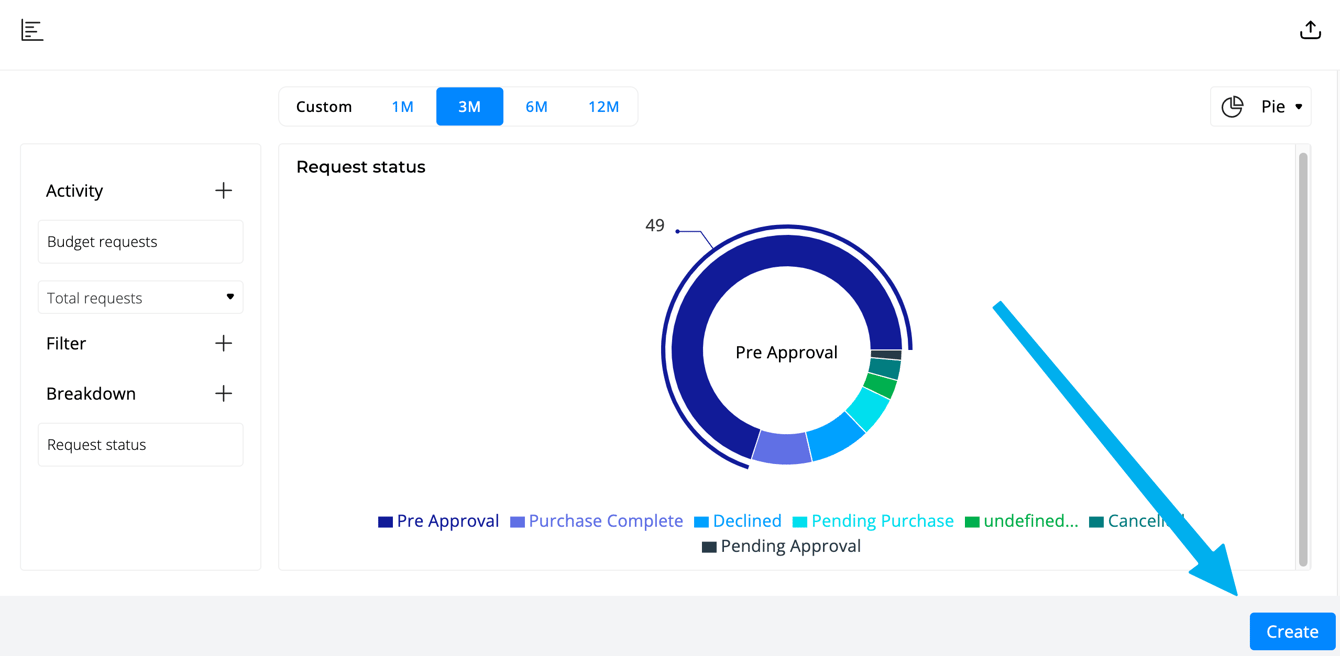Toggle the Declined legend item
The image size is (1340, 656).
tap(738, 521)
